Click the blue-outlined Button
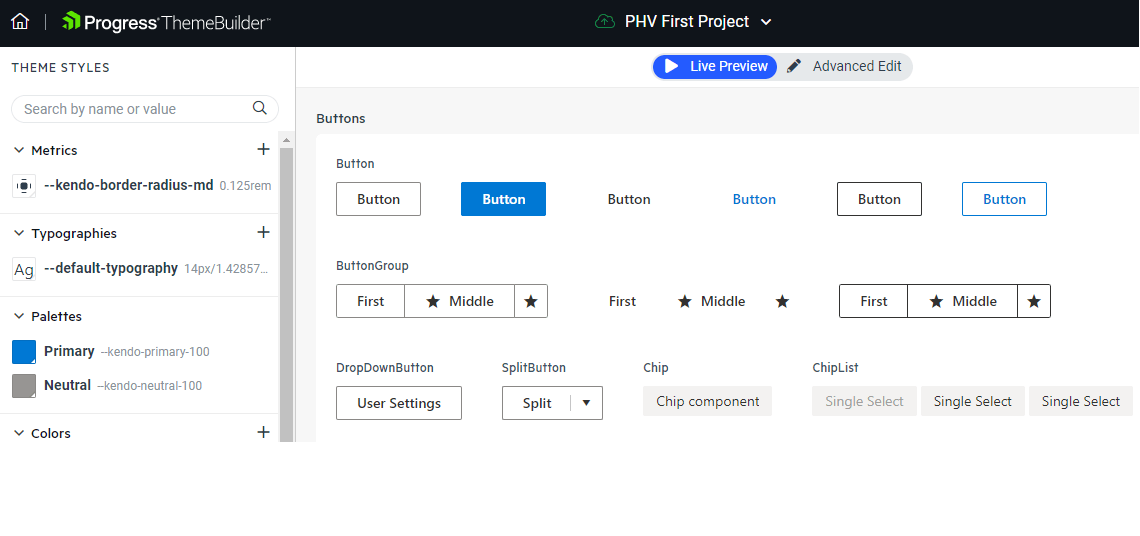 tap(1004, 199)
